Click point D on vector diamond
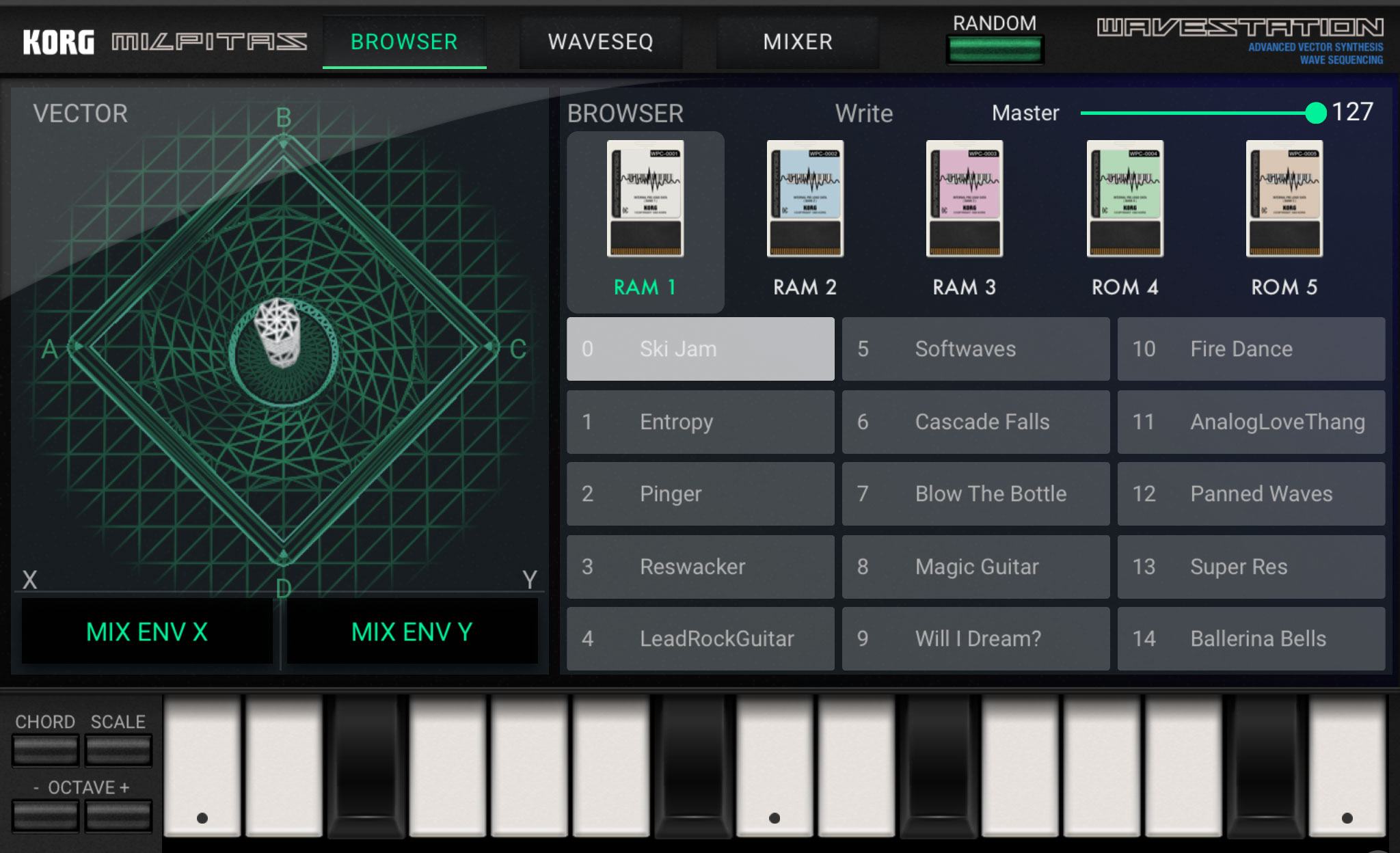 (x=284, y=588)
